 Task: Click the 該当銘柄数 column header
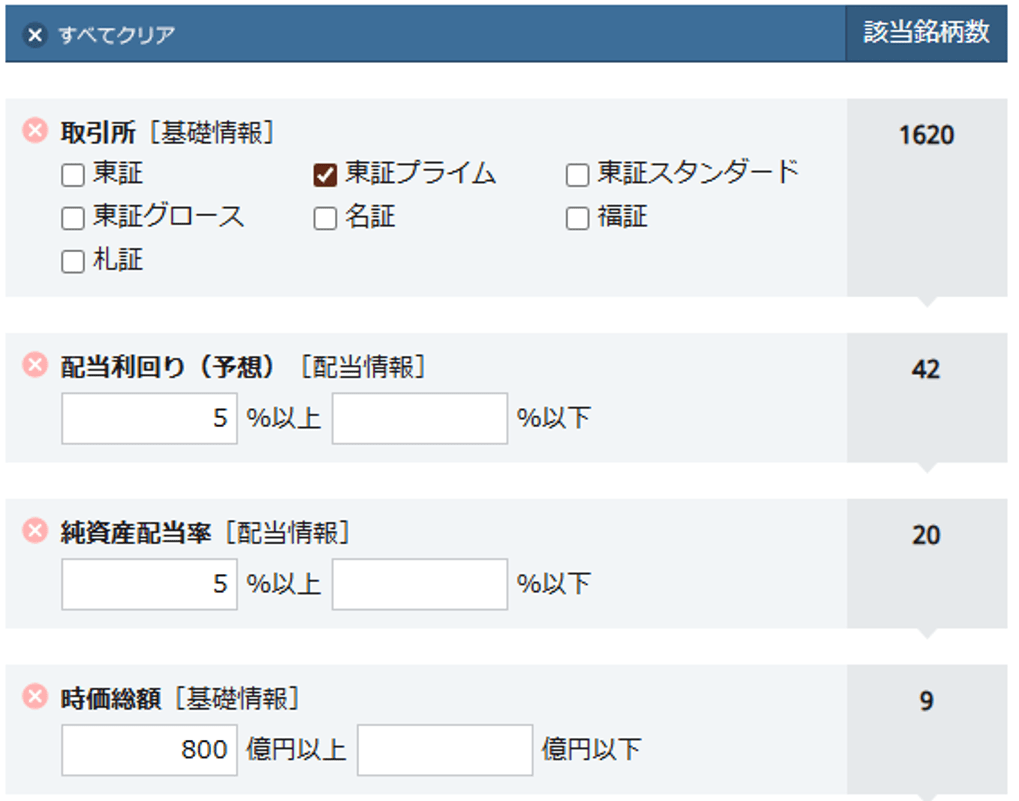click(x=926, y=32)
